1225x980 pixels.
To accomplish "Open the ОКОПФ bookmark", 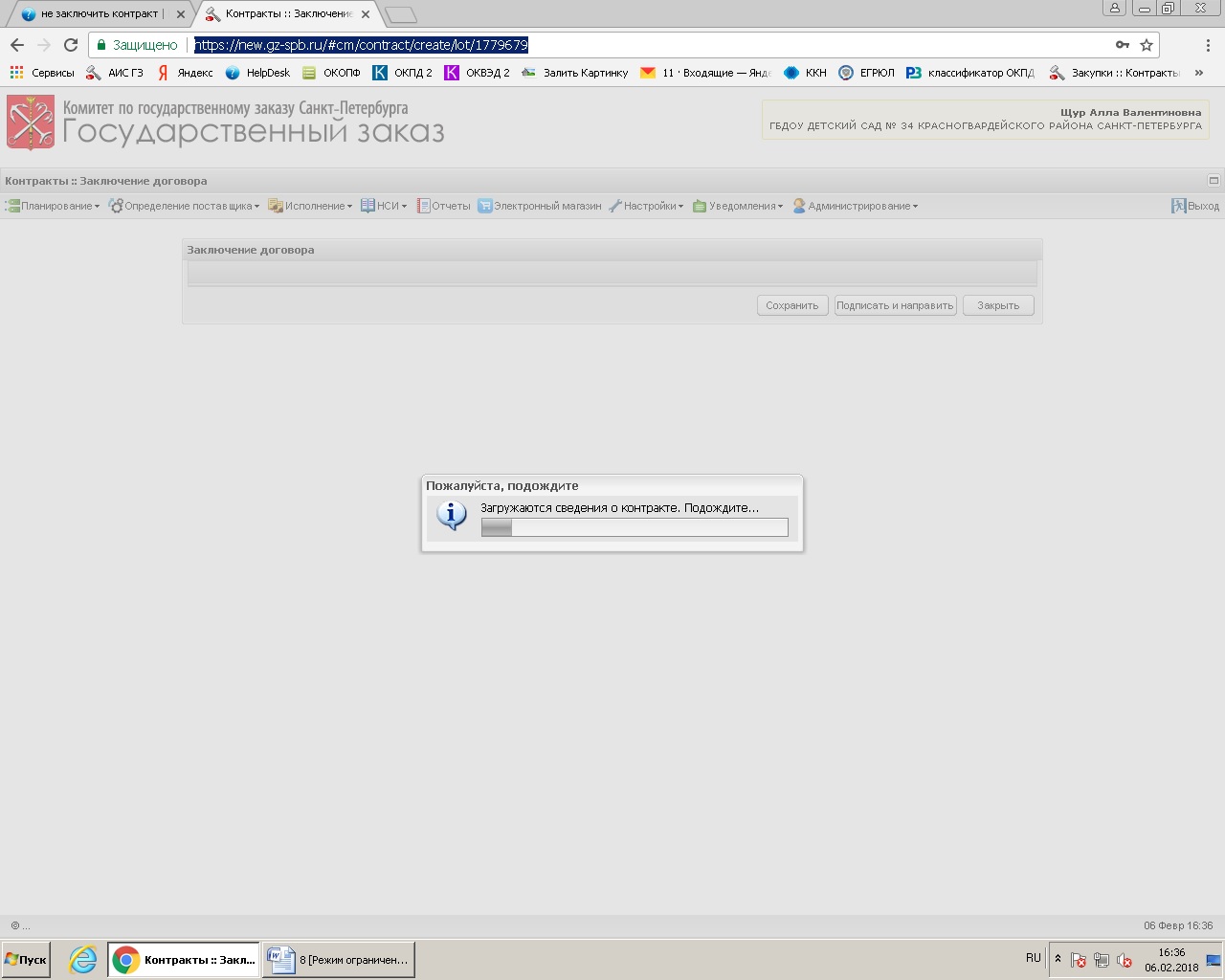I will (331, 73).
